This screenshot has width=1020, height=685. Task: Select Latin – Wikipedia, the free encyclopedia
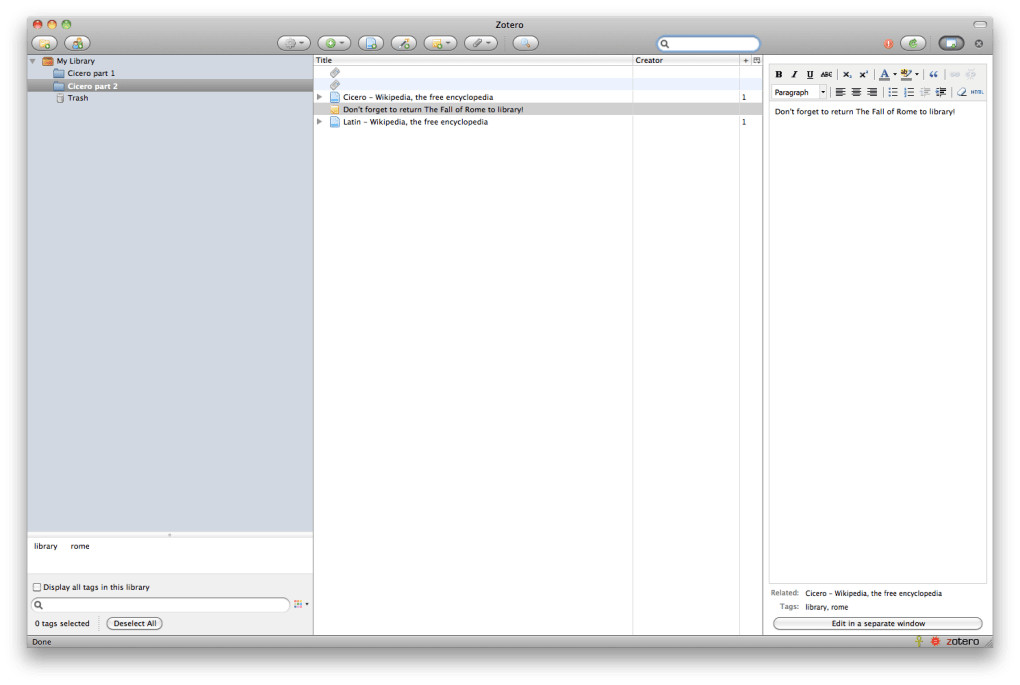(415, 122)
